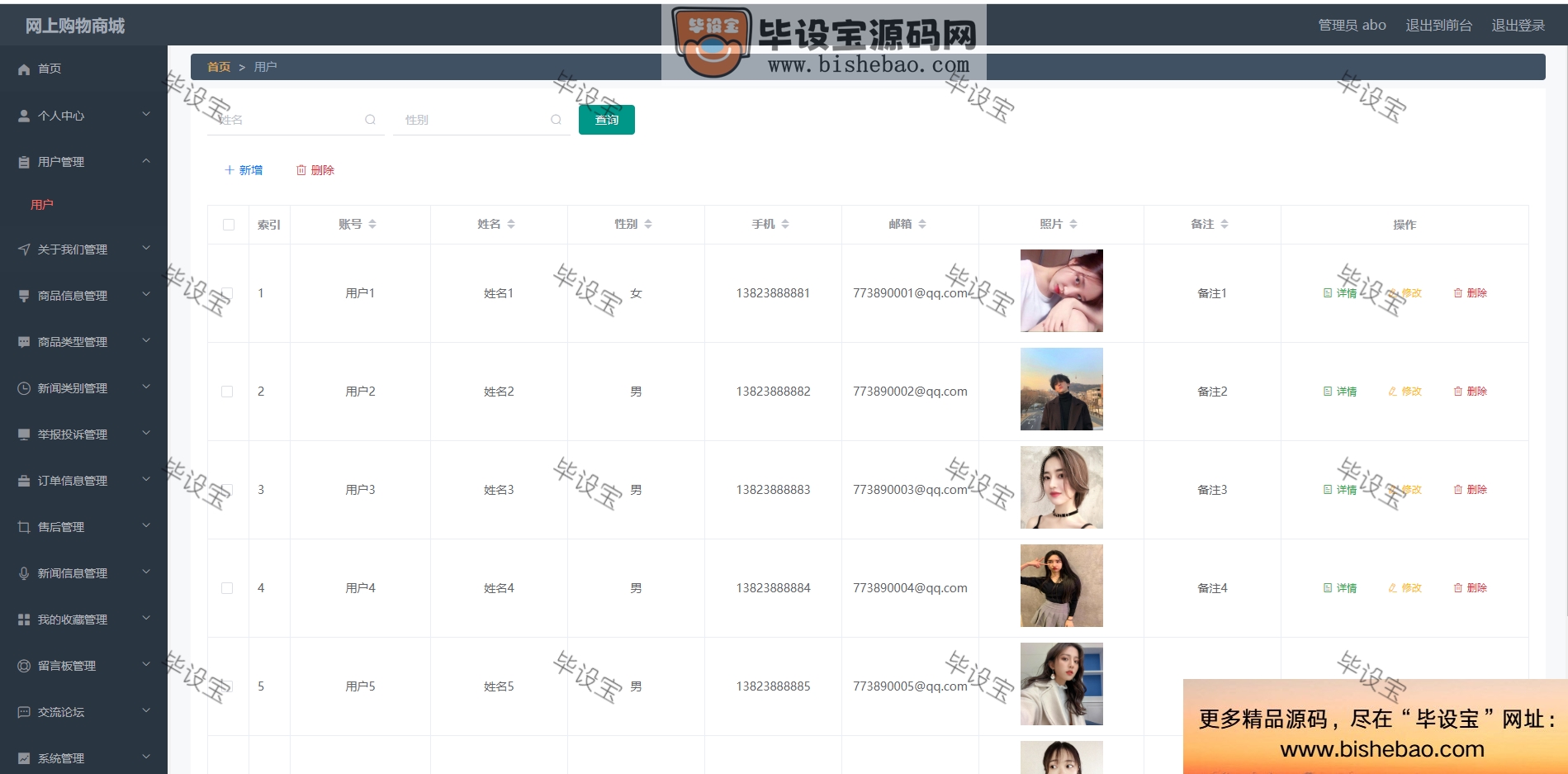The height and width of the screenshot is (774, 1568).
Task: Click 删除 for row 用户1
Action: point(1471,293)
